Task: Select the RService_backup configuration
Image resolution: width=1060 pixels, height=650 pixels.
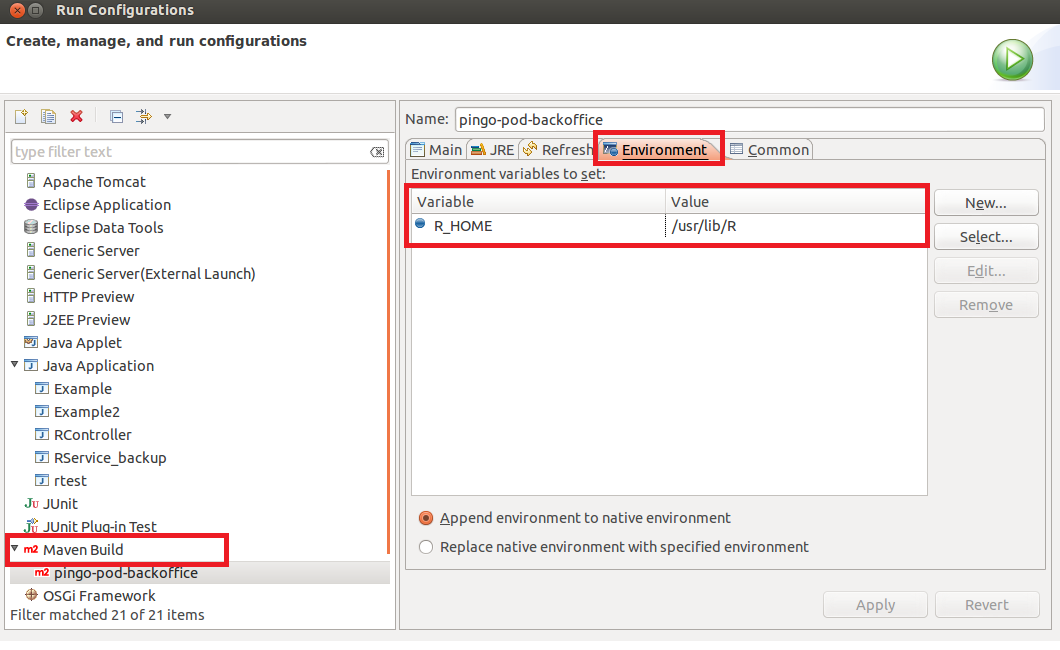Action: (110, 457)
